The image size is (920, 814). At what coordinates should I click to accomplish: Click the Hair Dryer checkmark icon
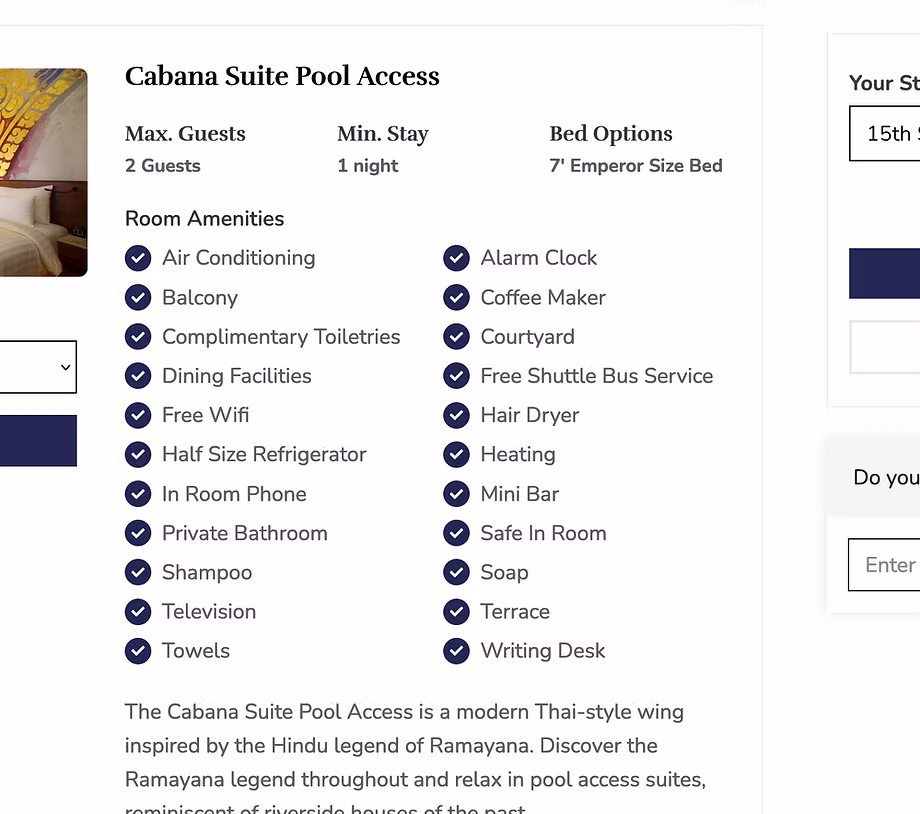point(456,415)
